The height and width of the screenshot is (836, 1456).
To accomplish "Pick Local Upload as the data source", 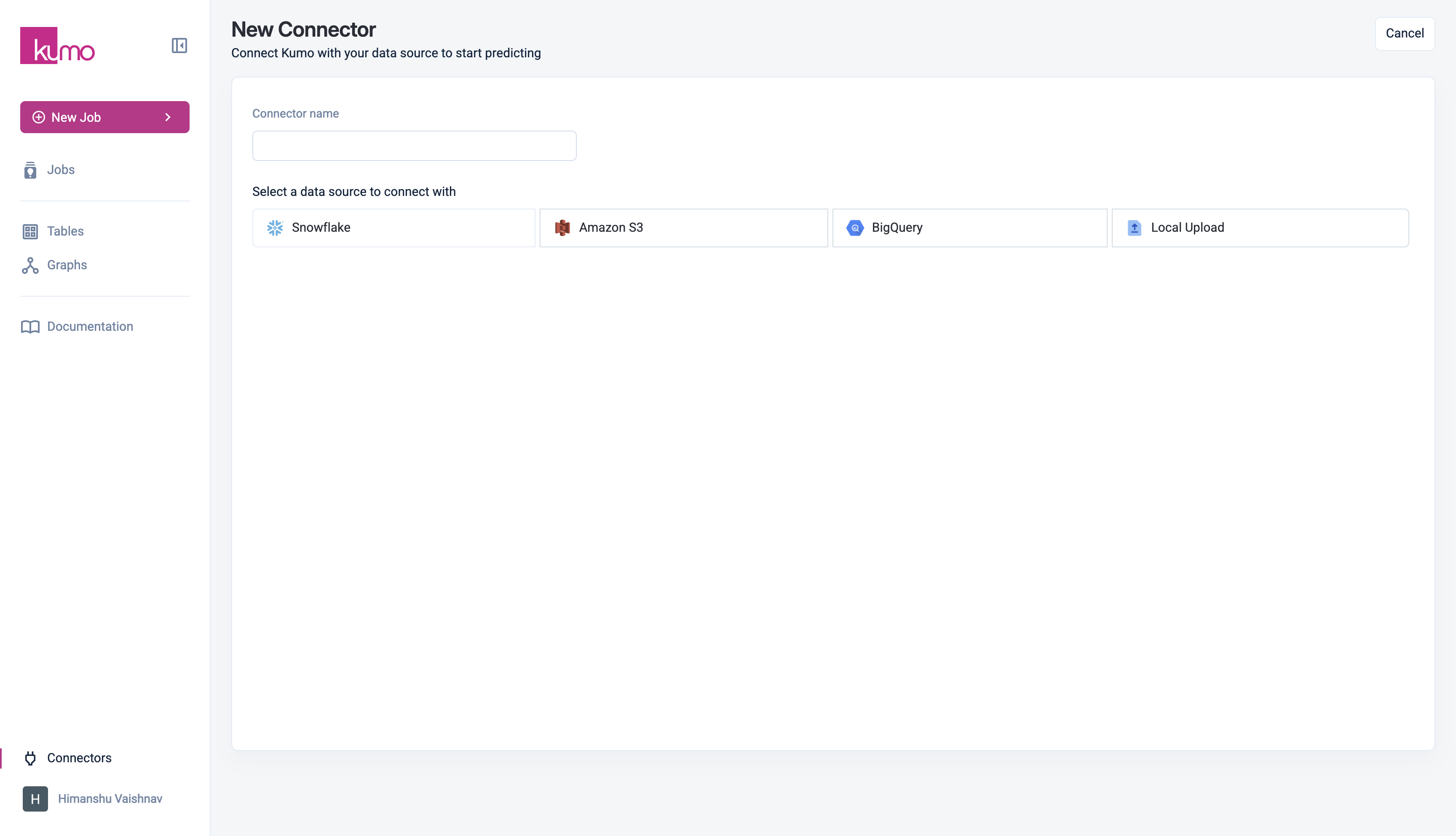I will [1260, 228].
